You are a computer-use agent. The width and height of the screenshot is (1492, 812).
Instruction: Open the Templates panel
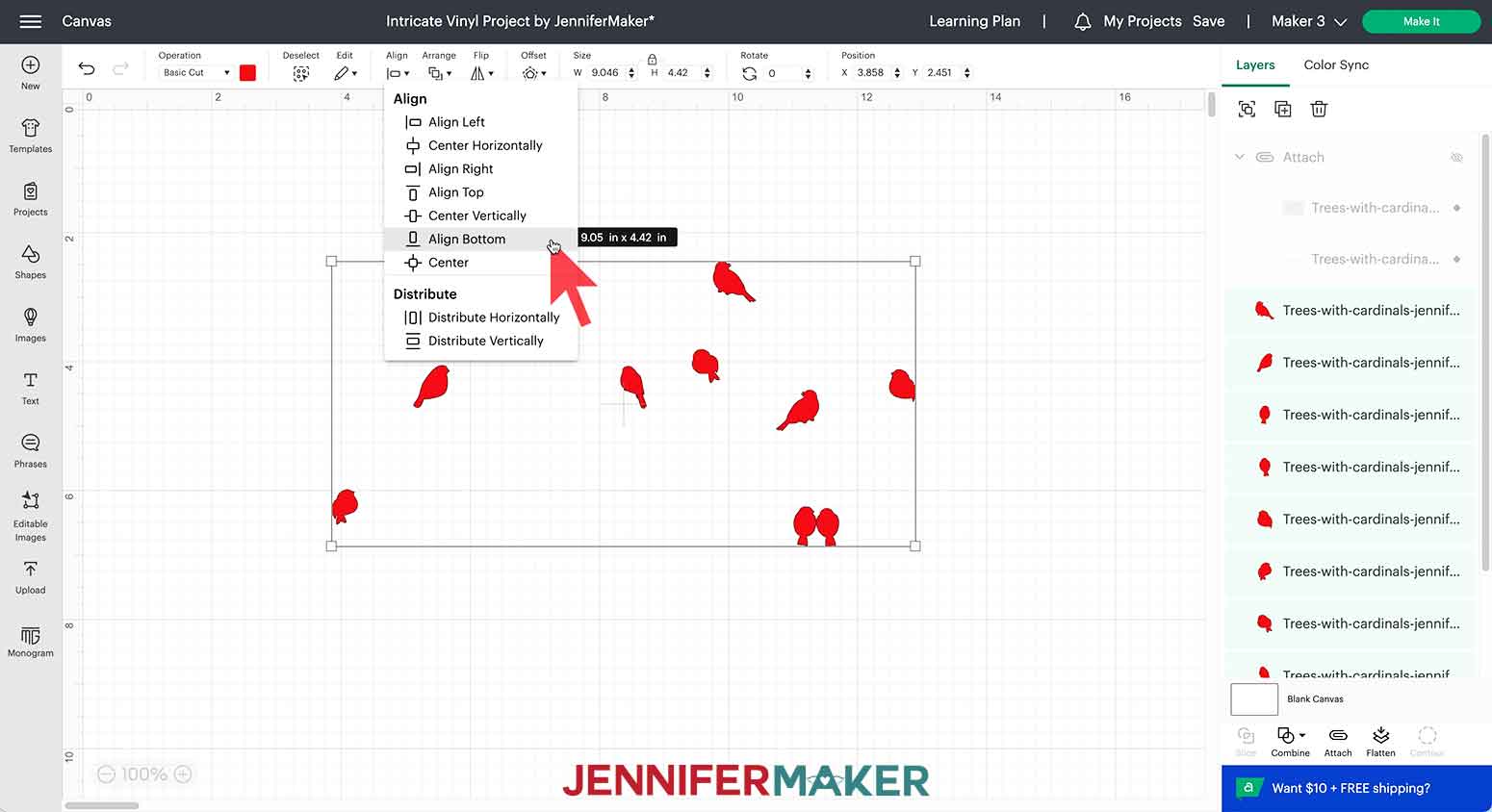[31, 136]
